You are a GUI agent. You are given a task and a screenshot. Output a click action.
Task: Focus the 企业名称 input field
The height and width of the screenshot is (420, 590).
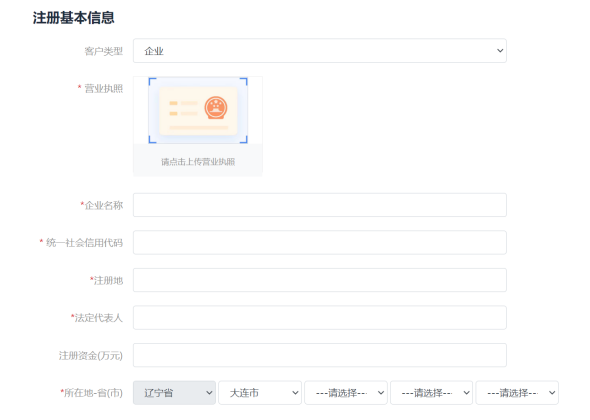pos(320,205)
